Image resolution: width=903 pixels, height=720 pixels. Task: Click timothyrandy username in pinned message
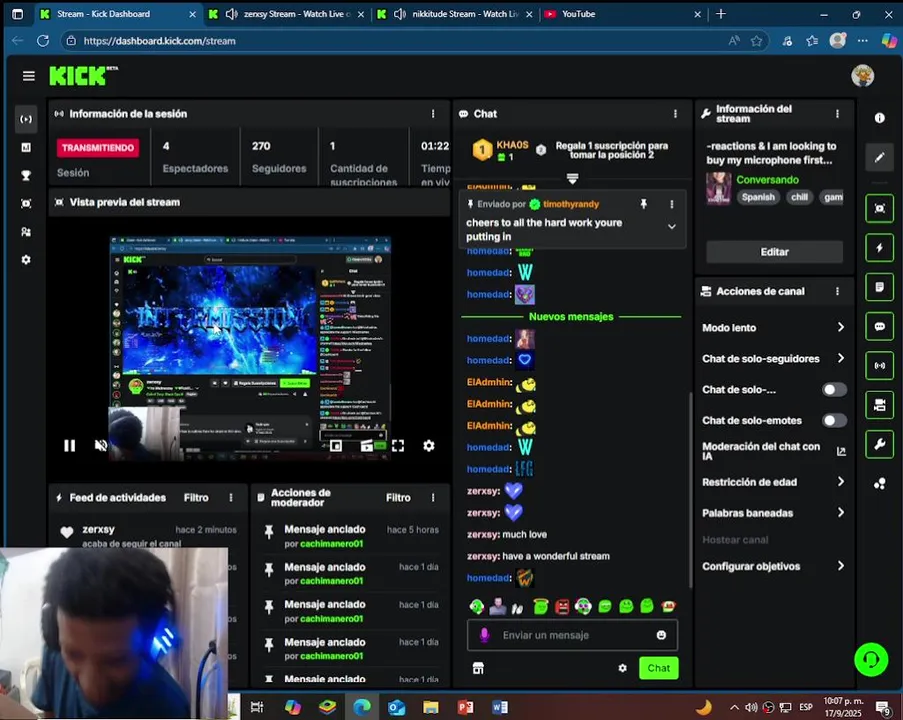click(571, 204)
